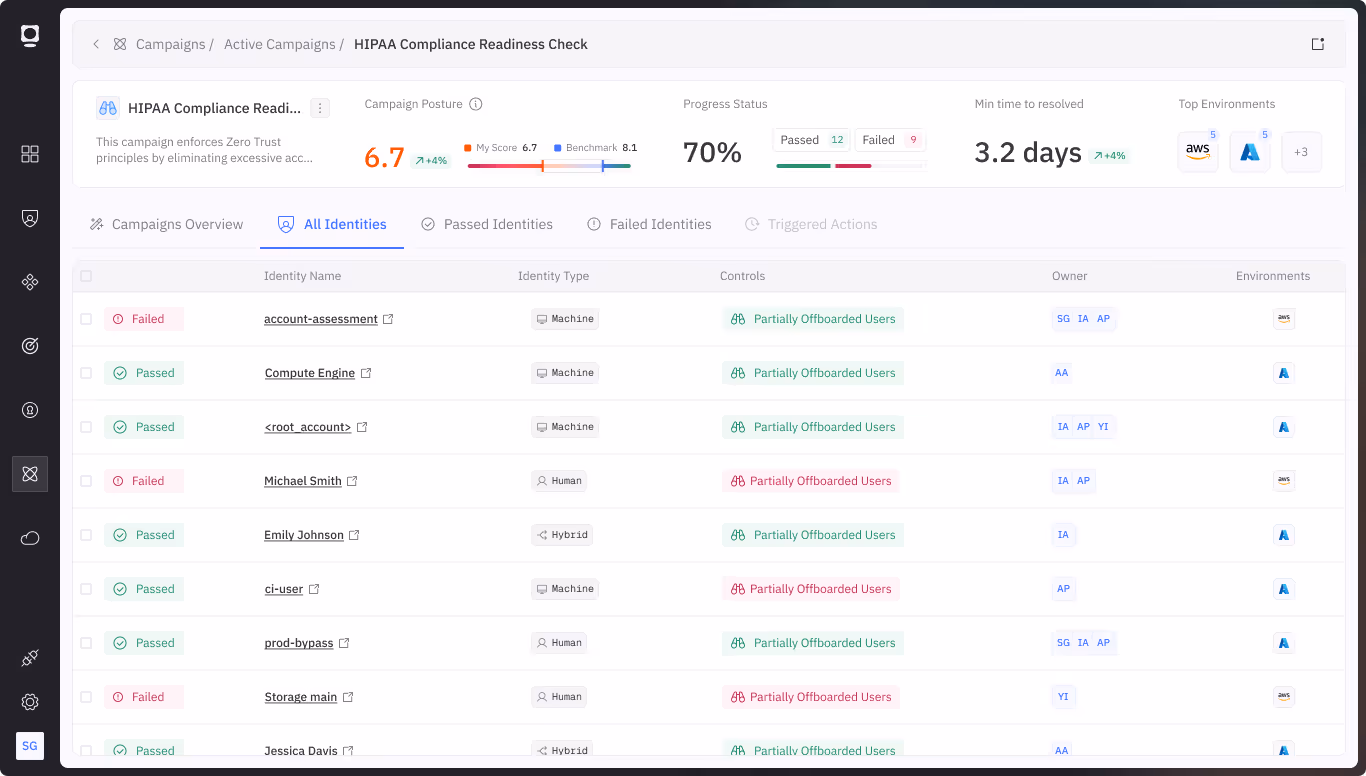Open external link icon for account-assessment

pos(389,319)
